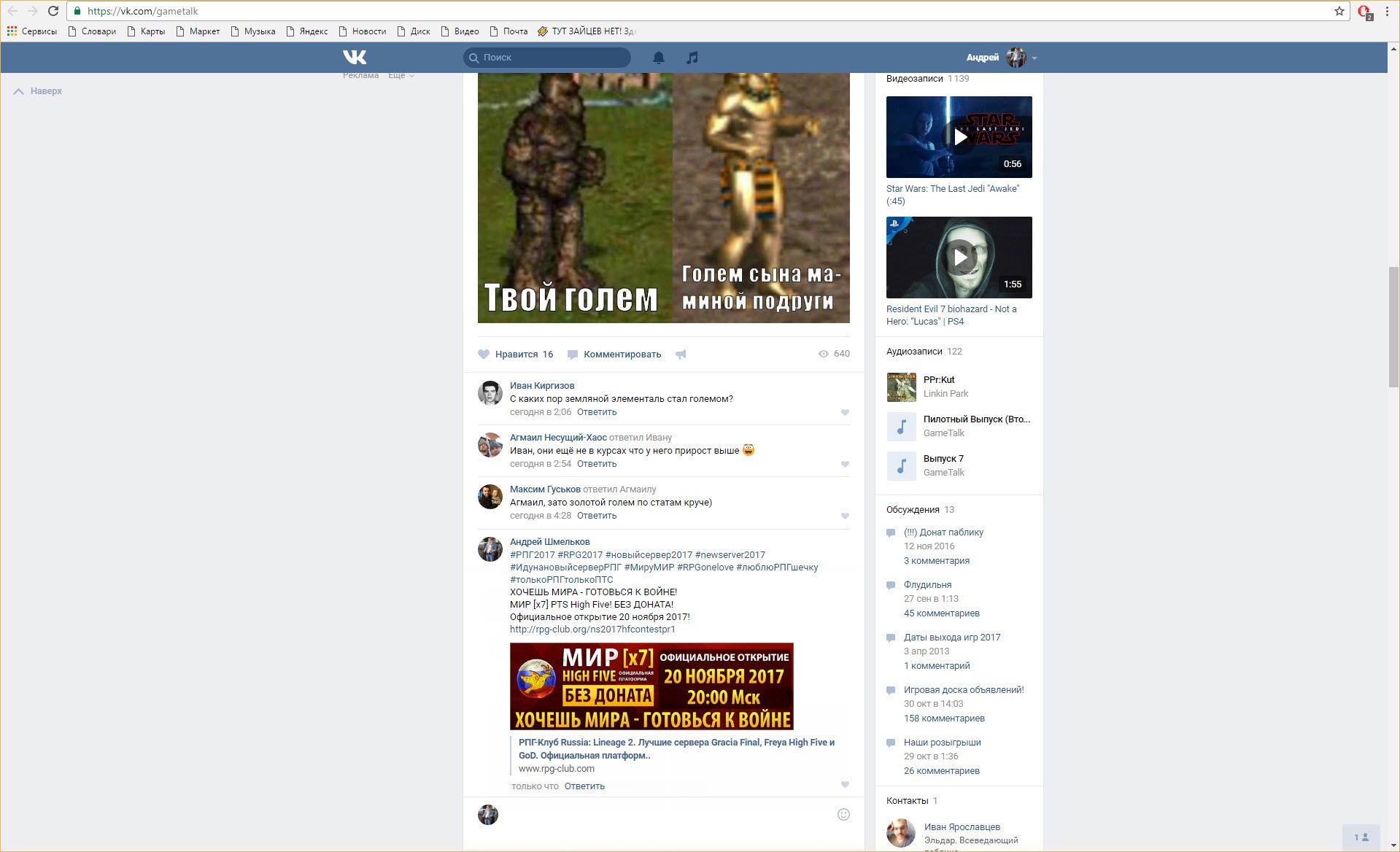Like Иван Киргизов's comment heart
The height and width of the screenshot is (852, 1400).
pyautogui.click(x=845, y=413)
